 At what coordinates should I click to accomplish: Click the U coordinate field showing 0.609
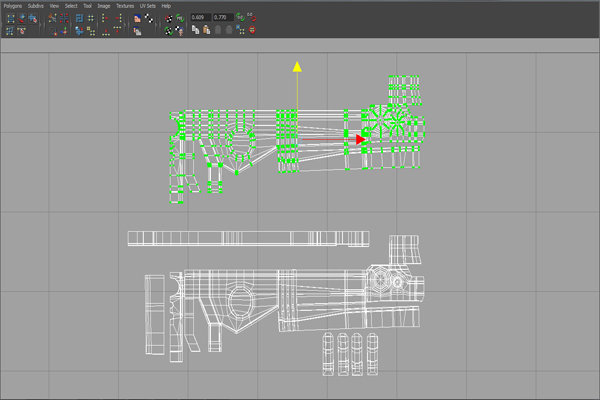[x=201, y=17]
